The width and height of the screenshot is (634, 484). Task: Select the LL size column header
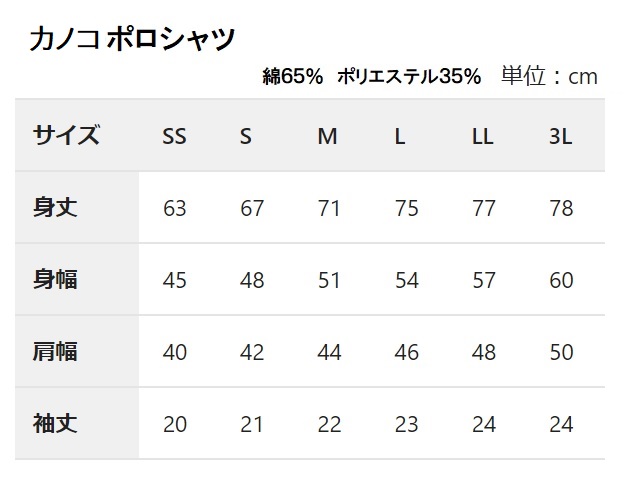coord(482,136)
